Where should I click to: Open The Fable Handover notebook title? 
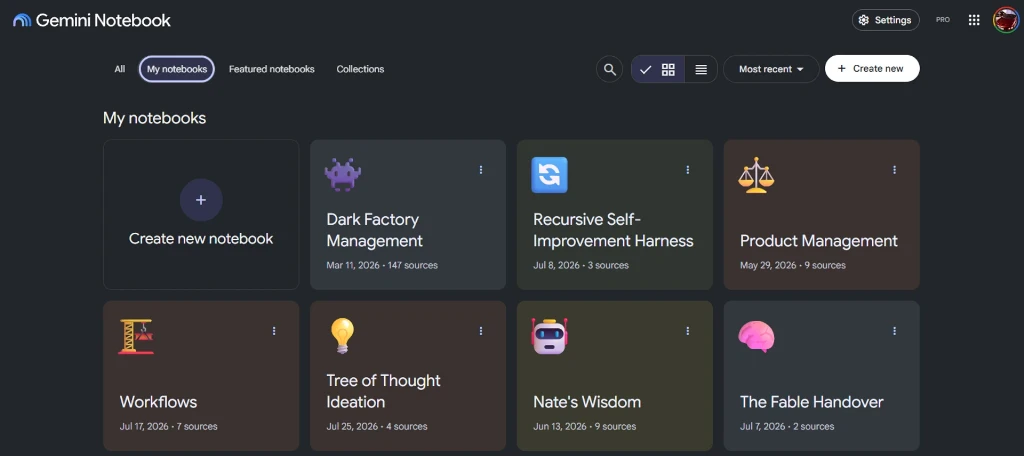812,402
